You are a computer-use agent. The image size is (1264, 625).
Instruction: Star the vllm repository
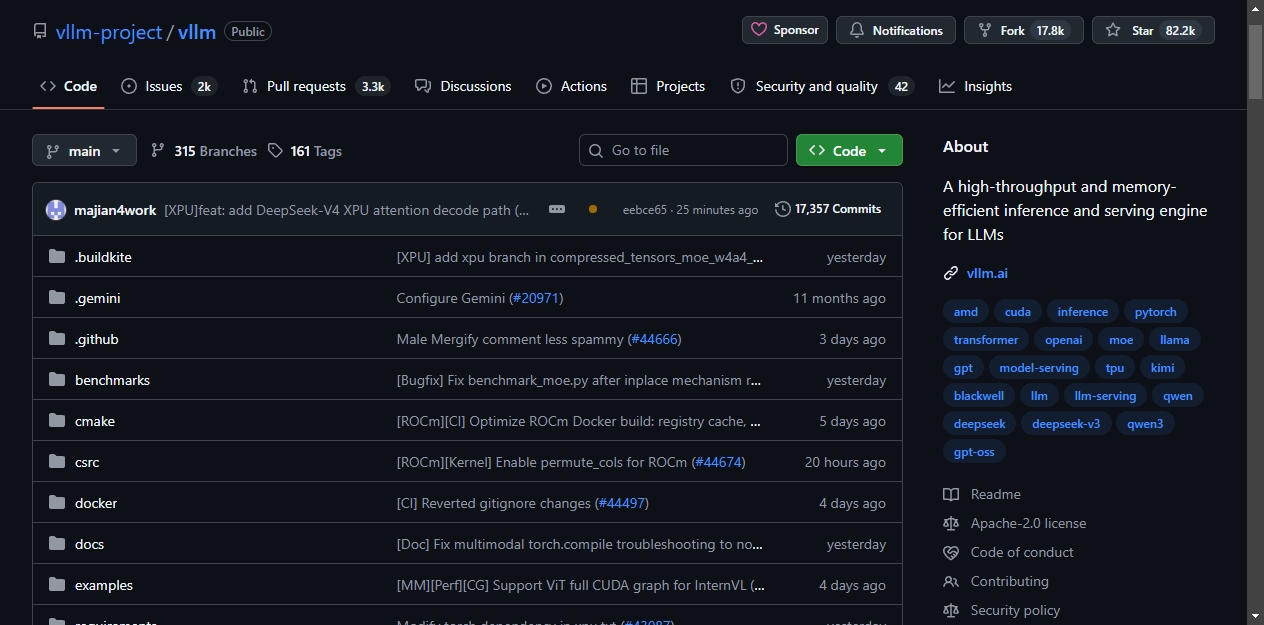tap(1153, 30)
